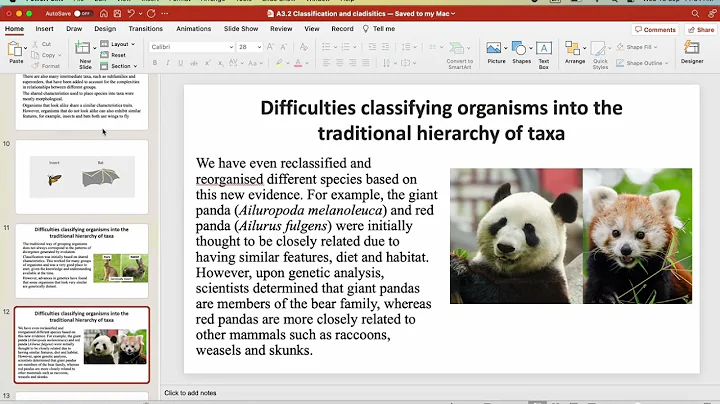
Task: Toggle center text alignment
Action: click(x=339, y=63)
